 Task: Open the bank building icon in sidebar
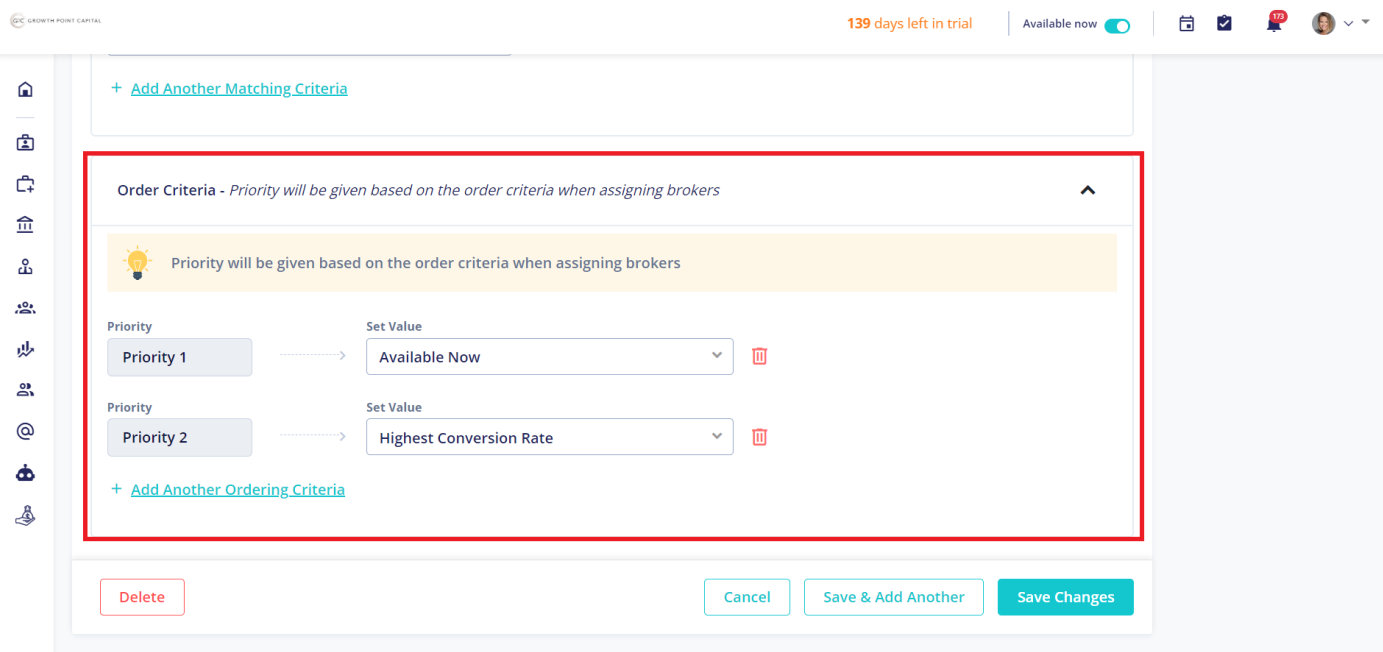tap(25, 225)
